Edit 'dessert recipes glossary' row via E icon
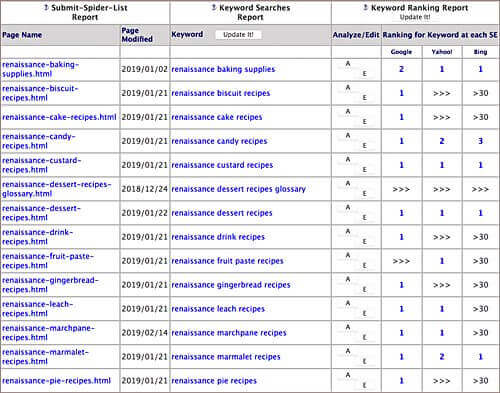Viewport: 500px width, 393px height. coord(364,194)
